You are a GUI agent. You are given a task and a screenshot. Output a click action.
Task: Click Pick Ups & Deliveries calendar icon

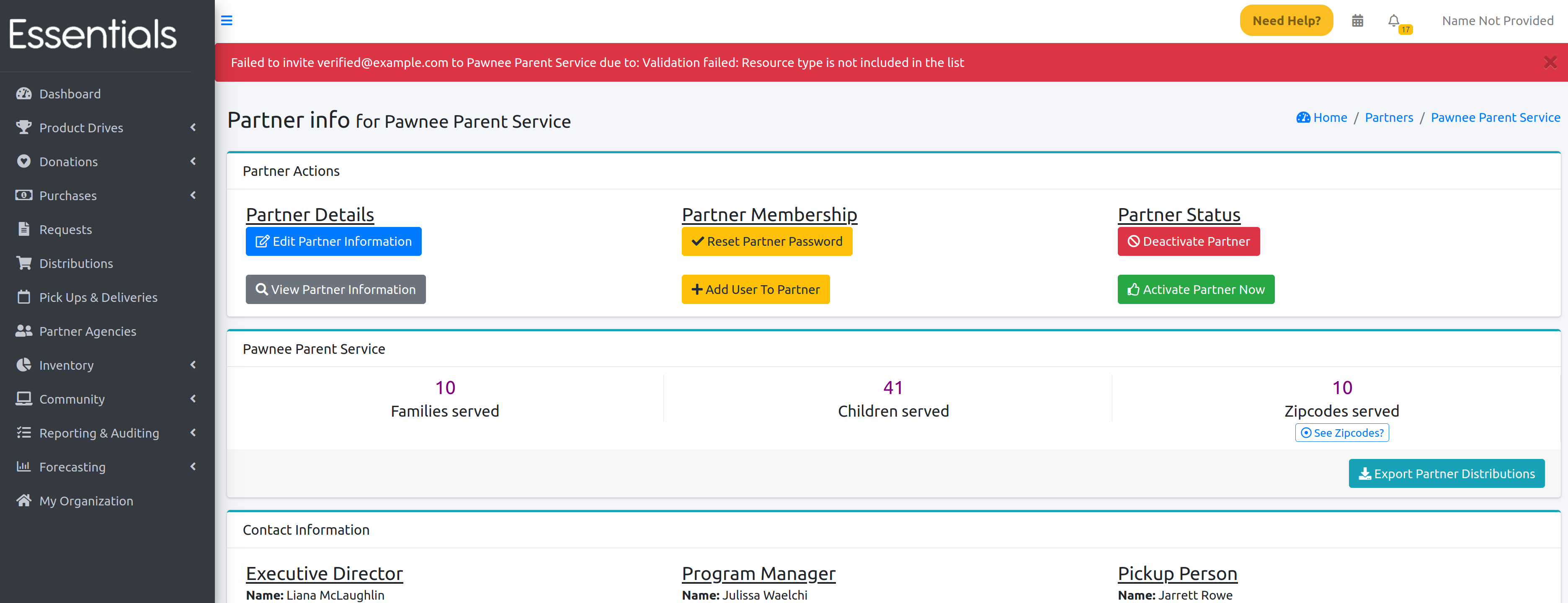tap(24, 297)
